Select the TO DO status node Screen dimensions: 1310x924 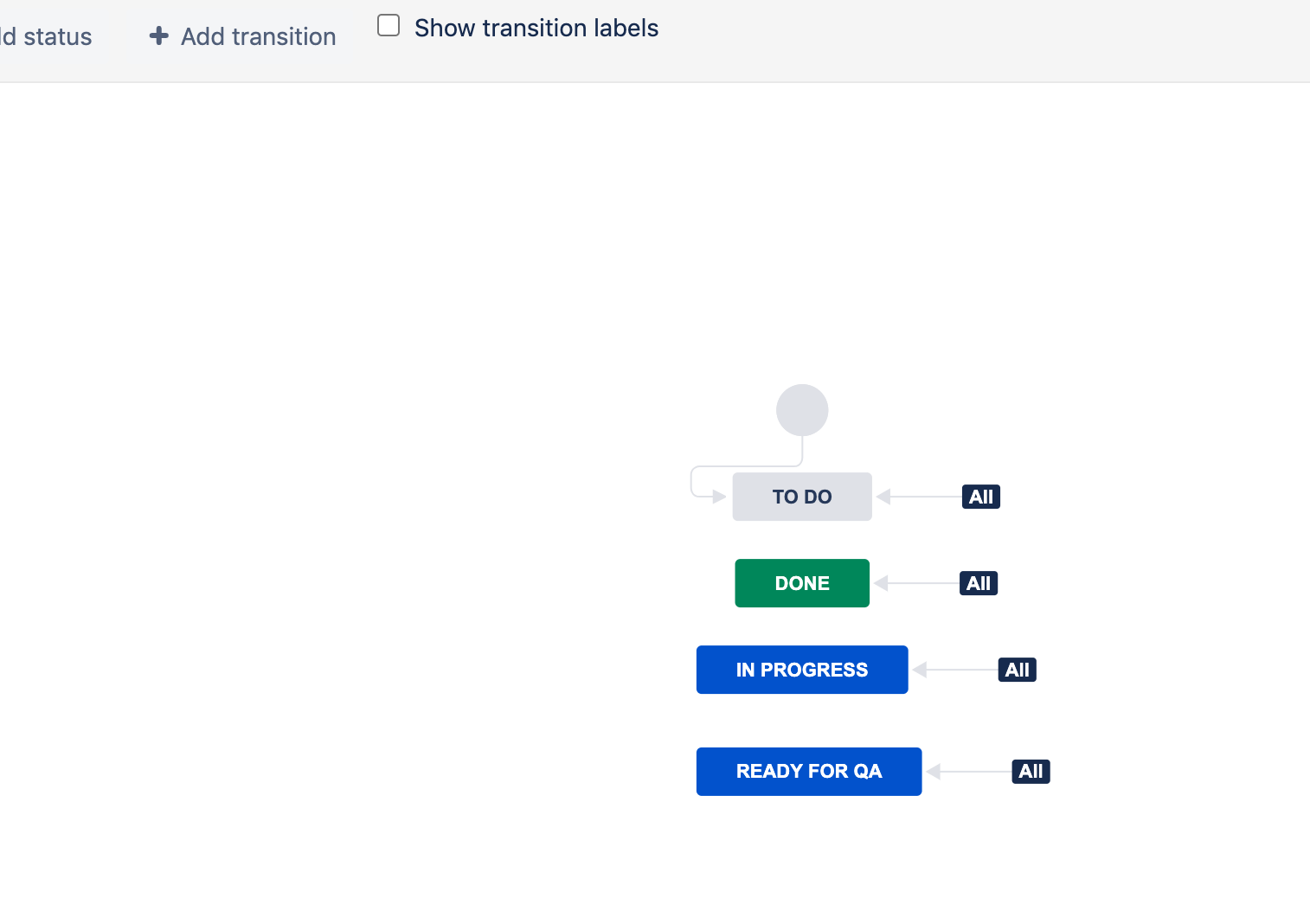coord(802,497)
